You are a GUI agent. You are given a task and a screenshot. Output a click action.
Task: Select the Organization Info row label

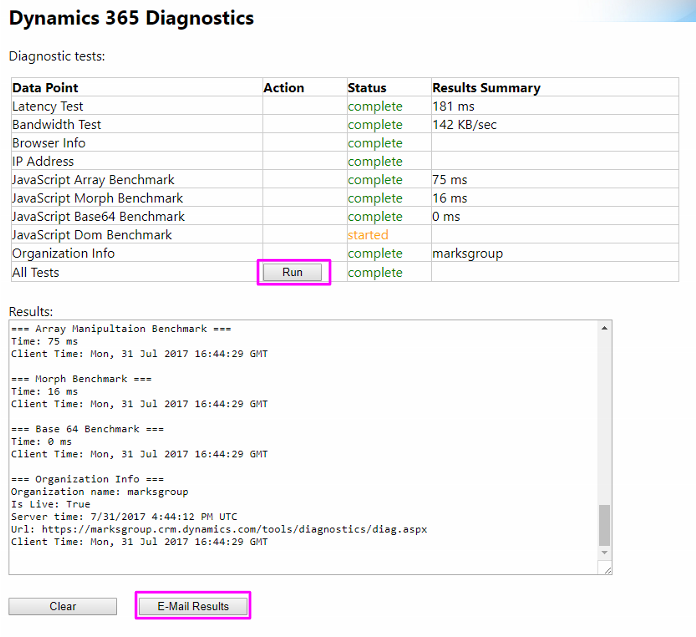[63, 253]
